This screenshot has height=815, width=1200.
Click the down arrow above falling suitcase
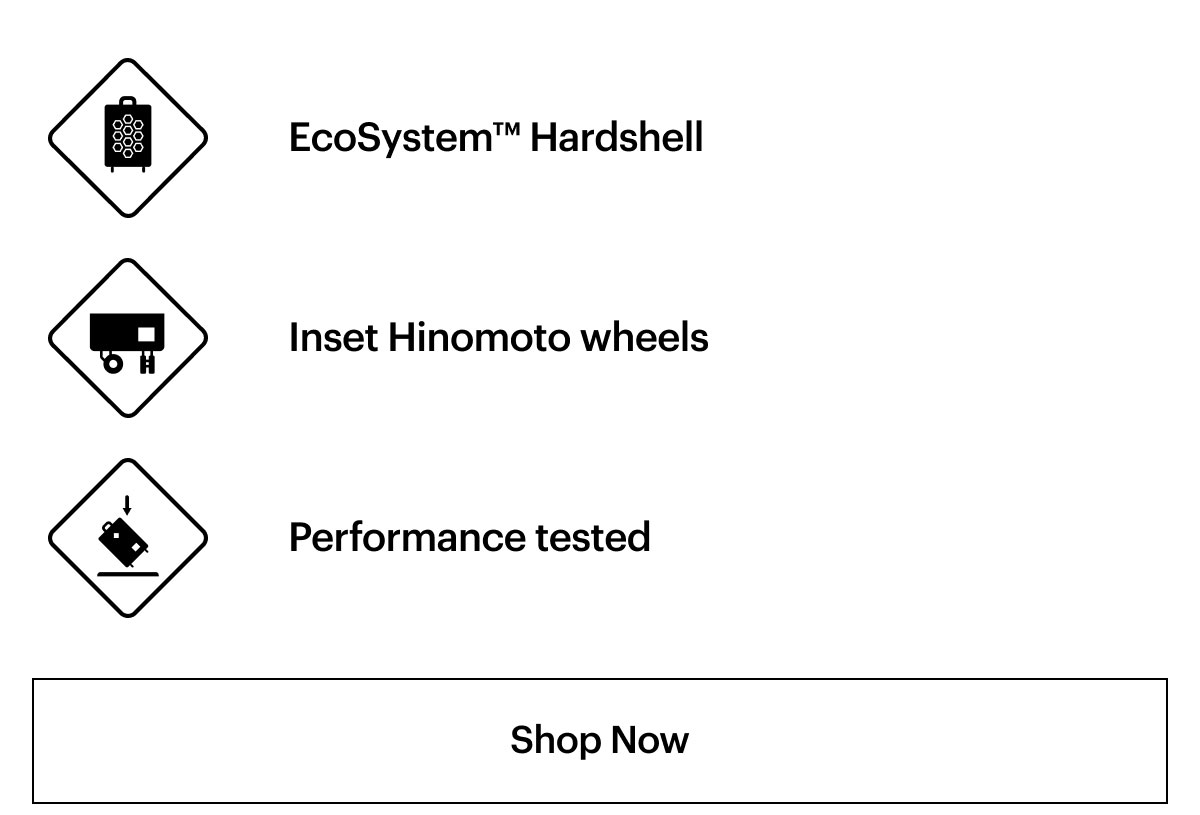point(127,505)
